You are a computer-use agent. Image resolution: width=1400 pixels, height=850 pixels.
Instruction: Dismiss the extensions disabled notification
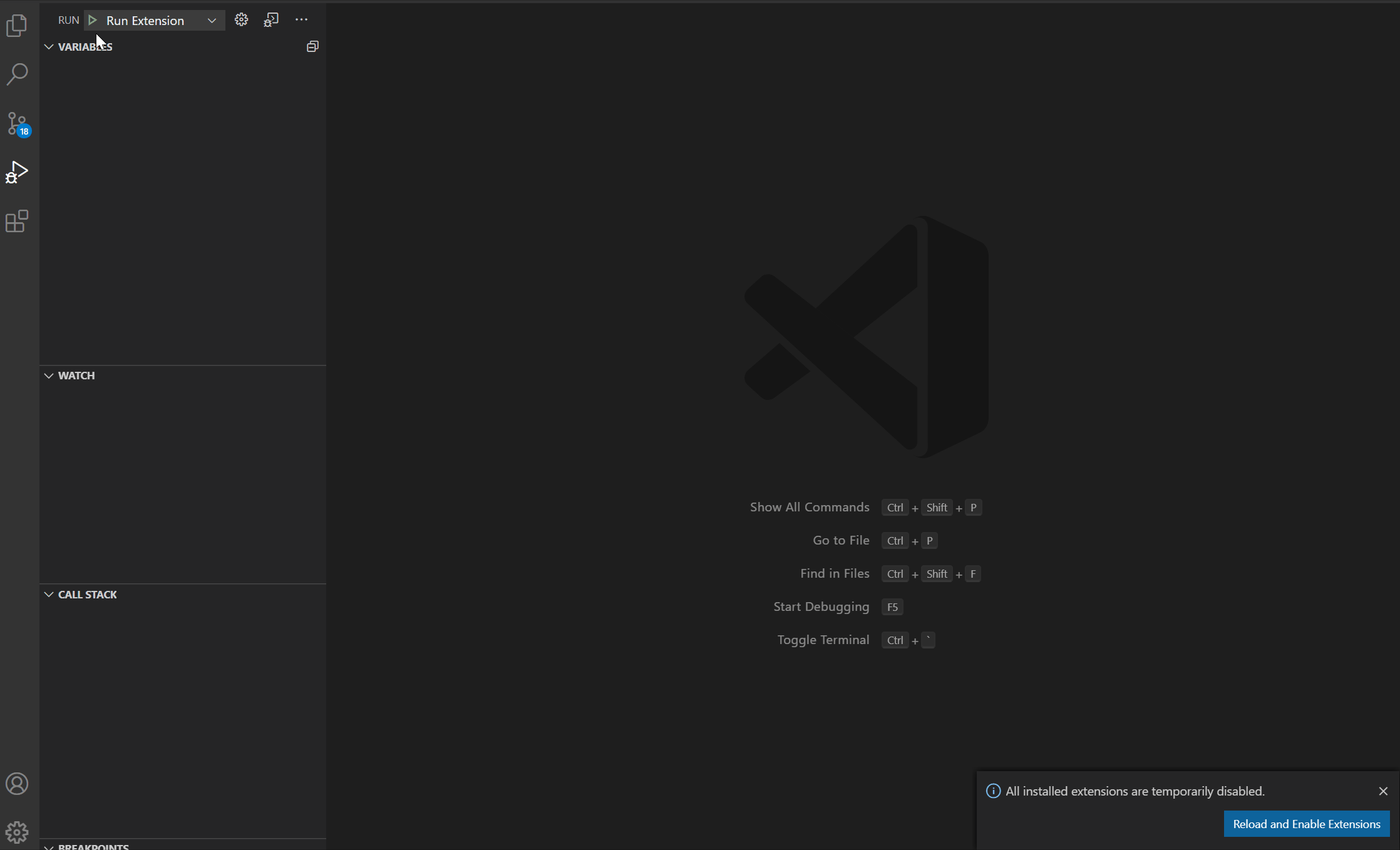1383,791
